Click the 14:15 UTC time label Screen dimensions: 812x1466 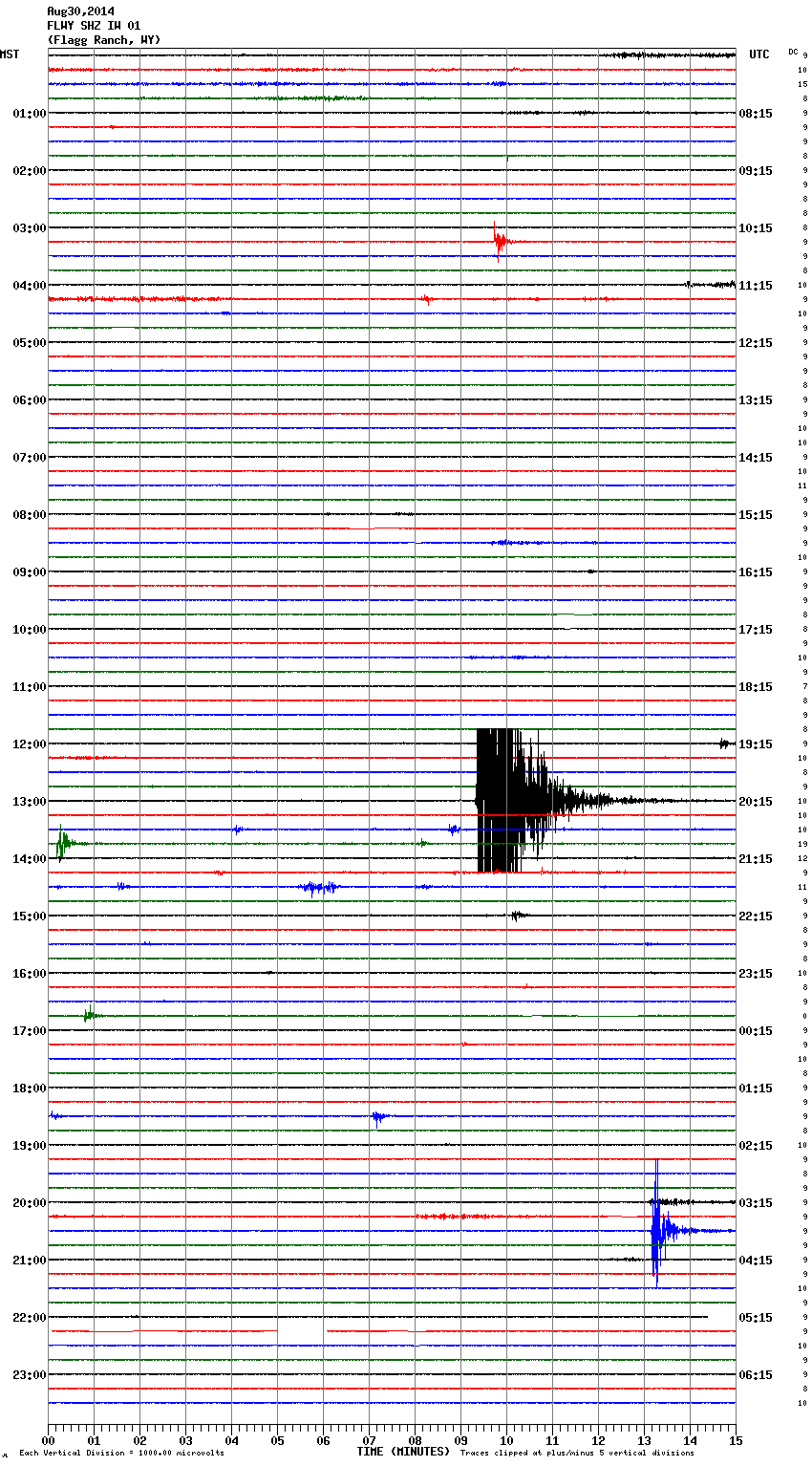pos(756,458)
